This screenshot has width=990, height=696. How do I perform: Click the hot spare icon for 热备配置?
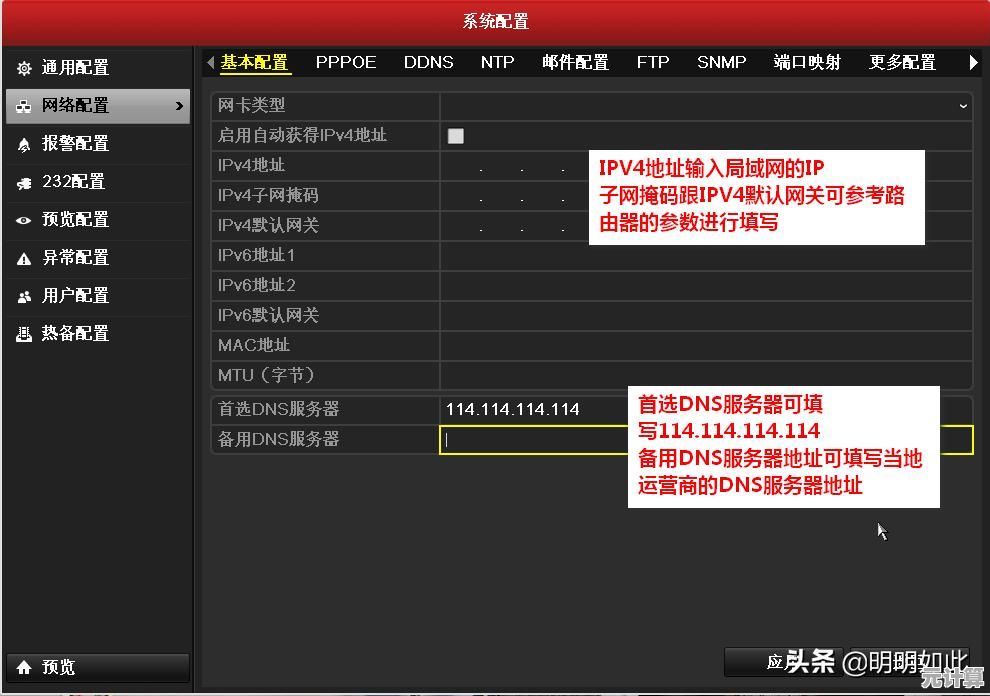point(24,334)
